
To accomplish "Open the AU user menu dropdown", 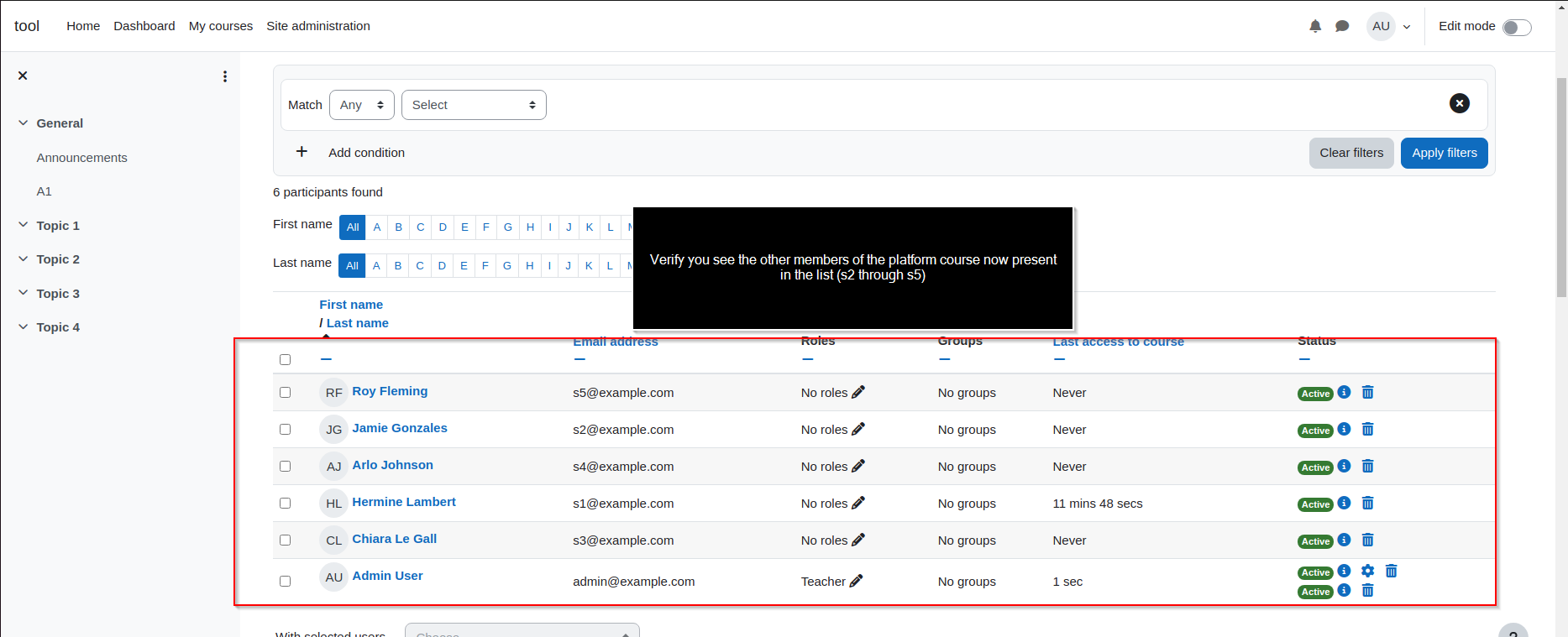I will pyautogui.click(x=1389, y=26).
